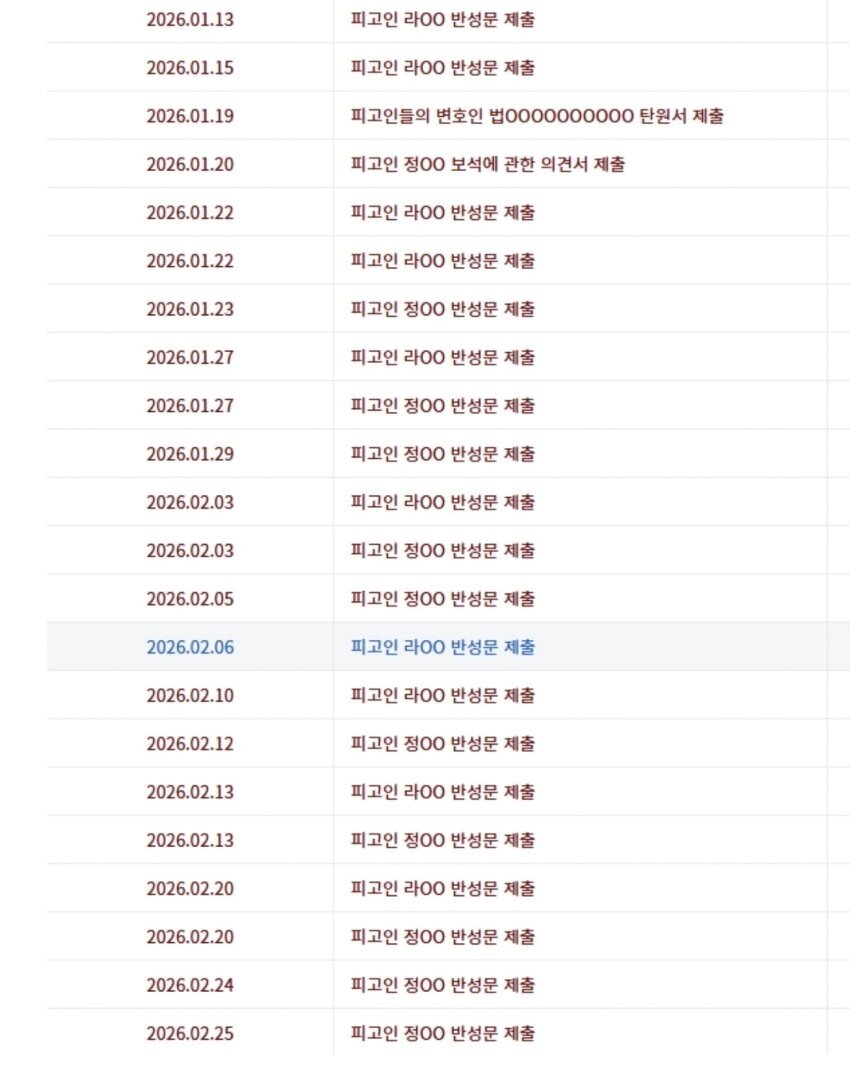Select 피고인 라OO 반성문 dated 2026.02.10
The height and width of the screenshot is (1075, 850).
pyautogui.click(x=442, y=695)
